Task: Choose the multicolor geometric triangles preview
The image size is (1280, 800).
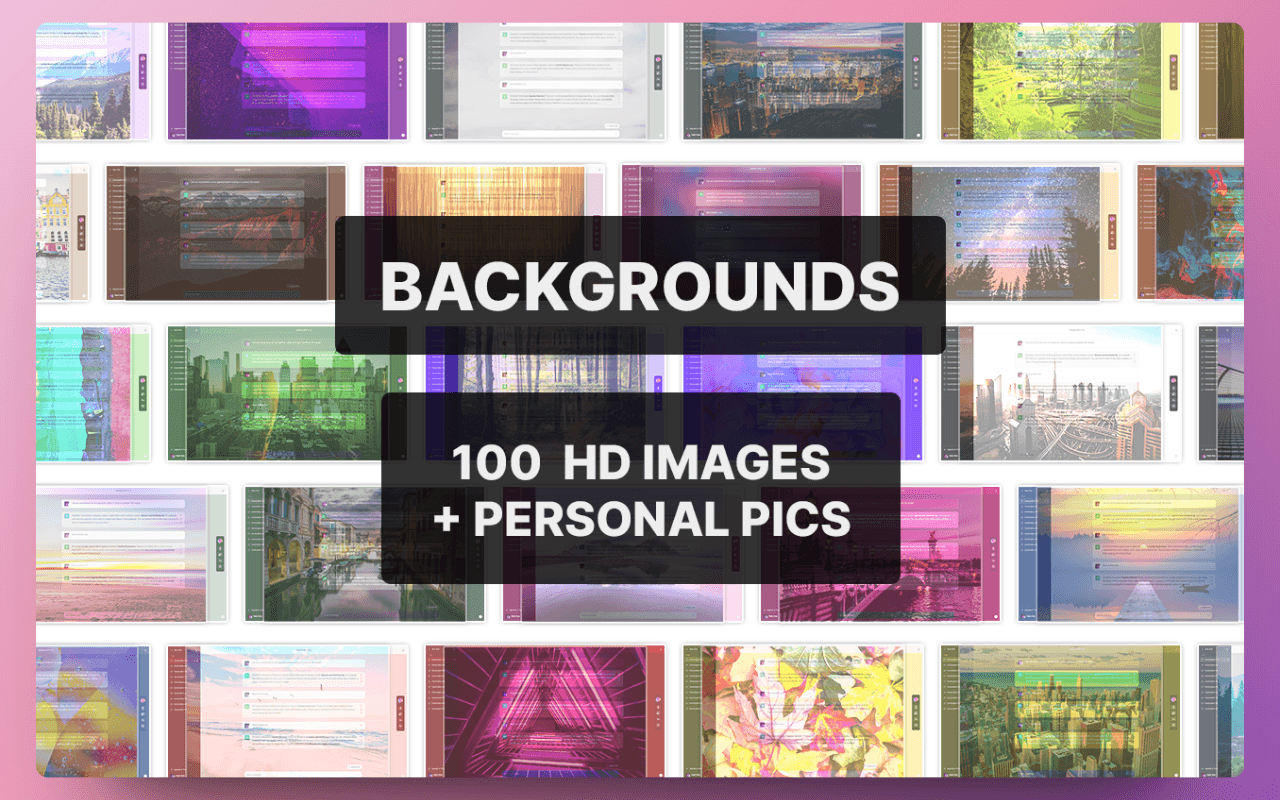Action: 93,711
